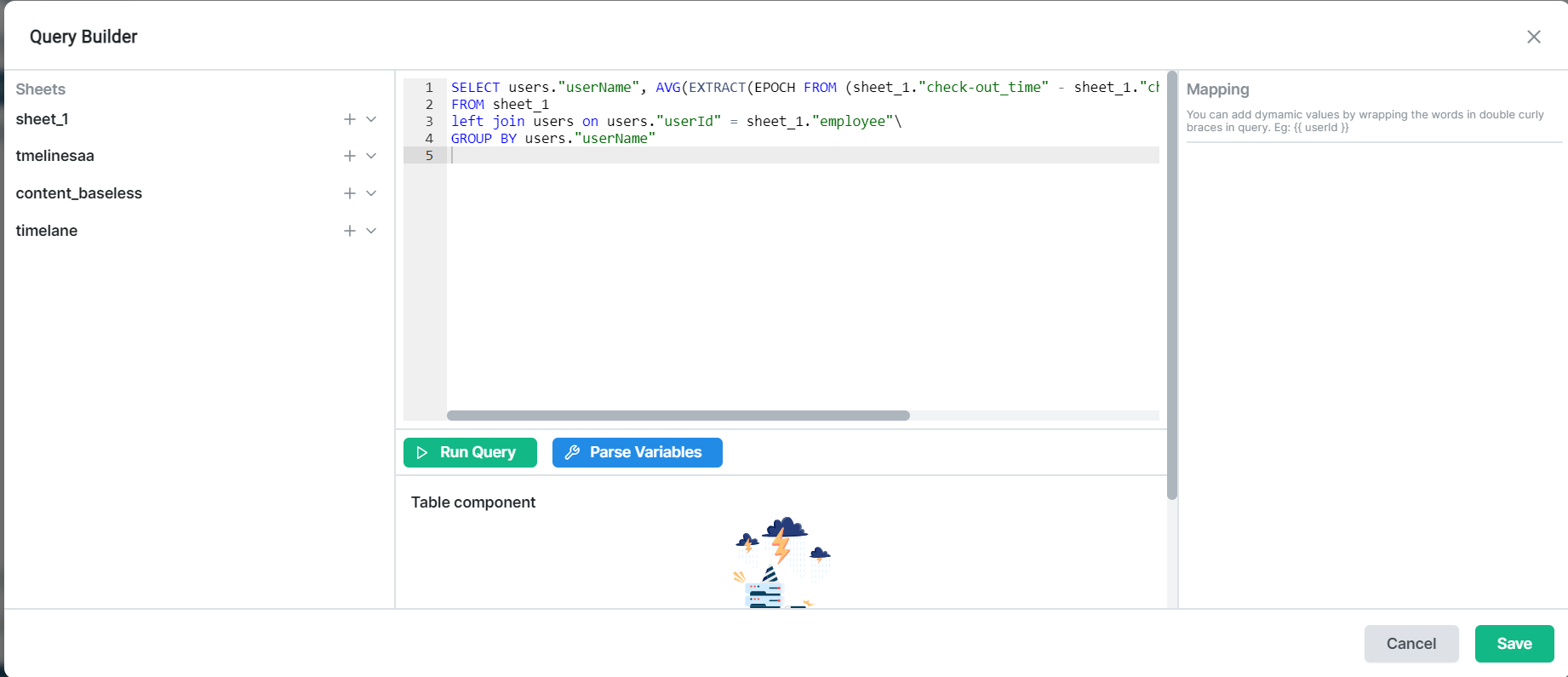Image resolution: width=1568 pixels, height=677 pixels.
Task: Click the horizontal scrollbar in SQL editor
Action: click(678, 416)
